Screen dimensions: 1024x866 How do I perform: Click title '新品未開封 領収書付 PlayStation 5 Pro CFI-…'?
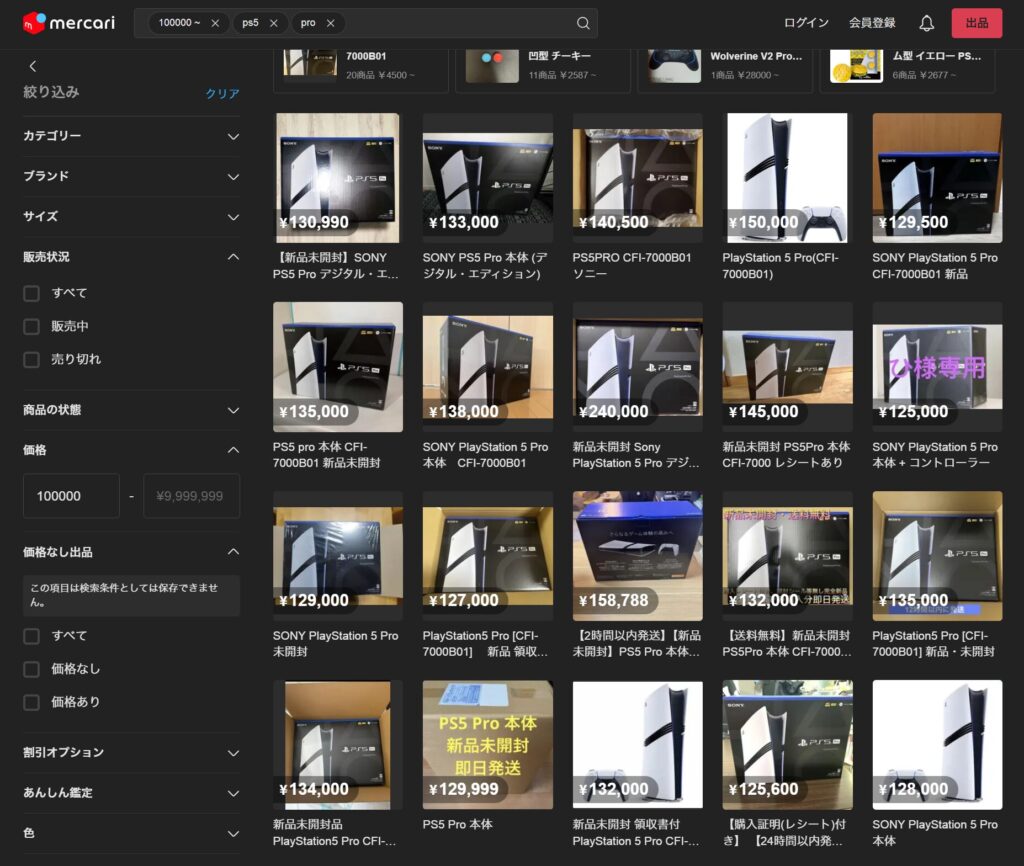pyautogui.click(x=636, y=833)
